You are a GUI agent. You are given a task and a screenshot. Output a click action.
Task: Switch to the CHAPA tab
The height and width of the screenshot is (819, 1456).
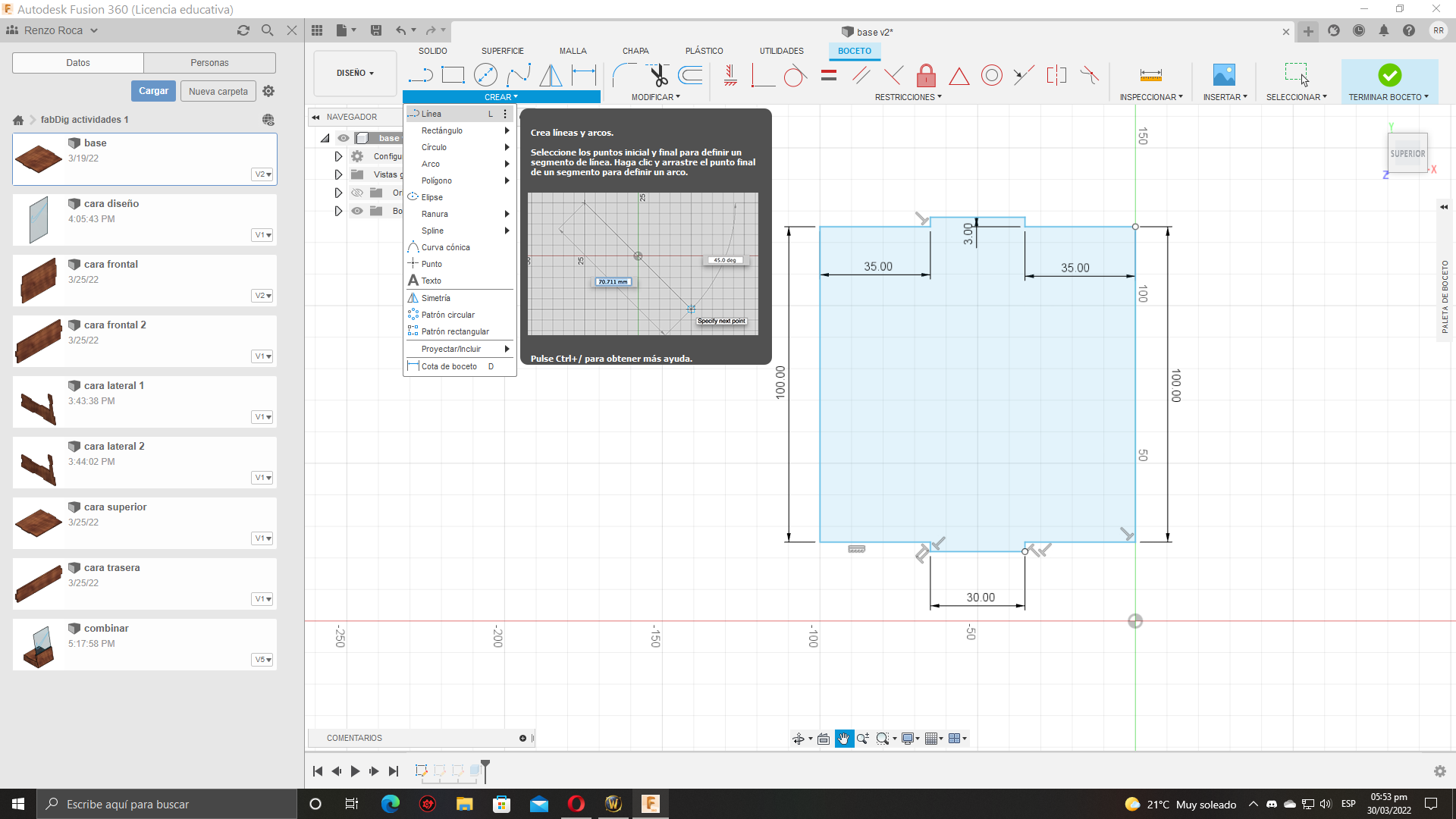click(635, 51)
